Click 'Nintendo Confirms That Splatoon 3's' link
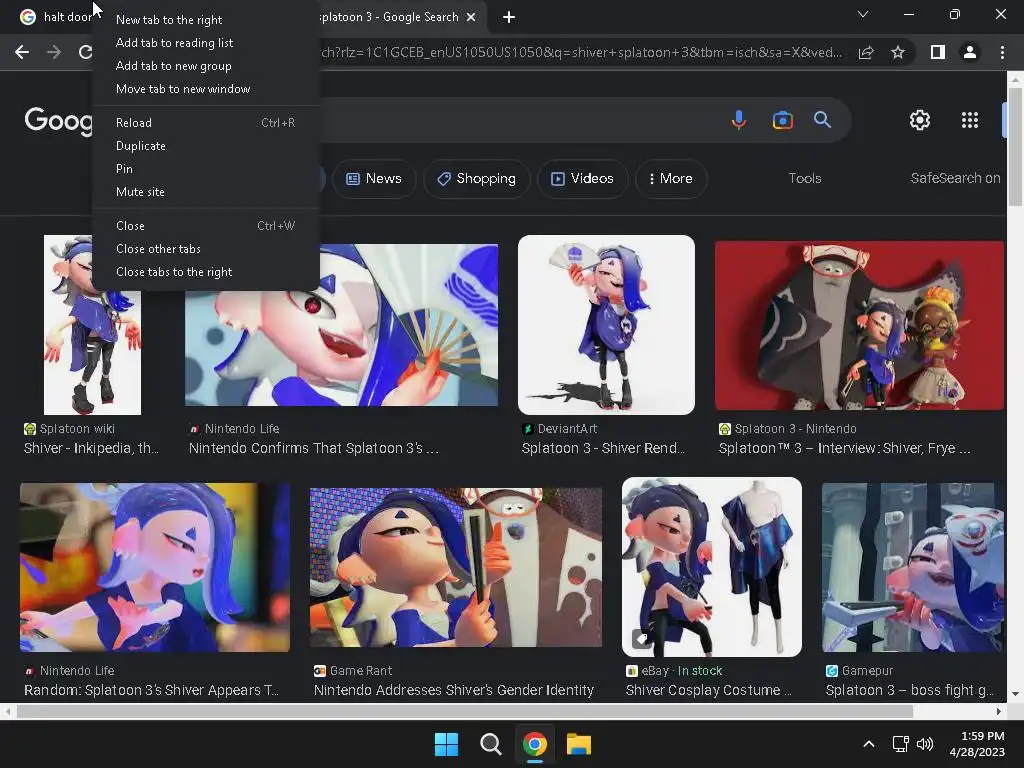Screen dimensions: 1024x768 click(x=313, y=448)
